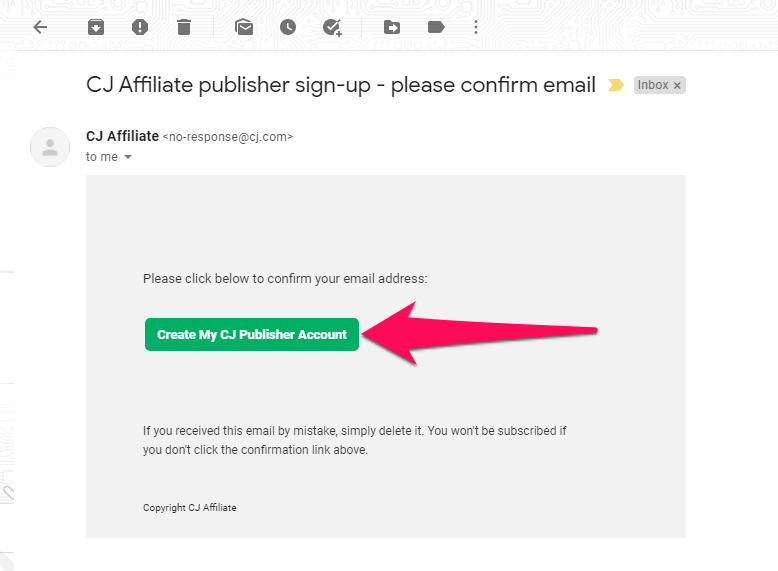Image resolution: width=778 pixels, height=571 pixels.
Task: Delete the email using the trash icon
Action: tap(184, 27)
